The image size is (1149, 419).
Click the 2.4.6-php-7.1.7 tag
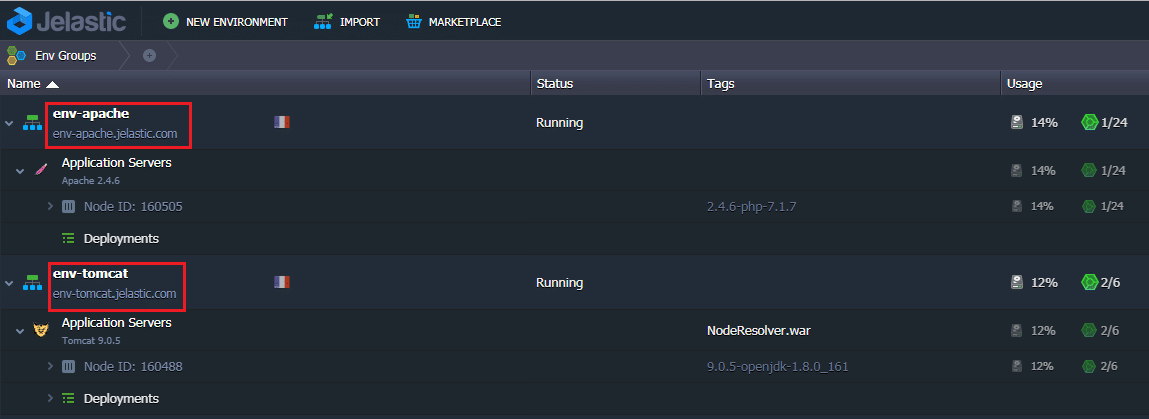751,207
